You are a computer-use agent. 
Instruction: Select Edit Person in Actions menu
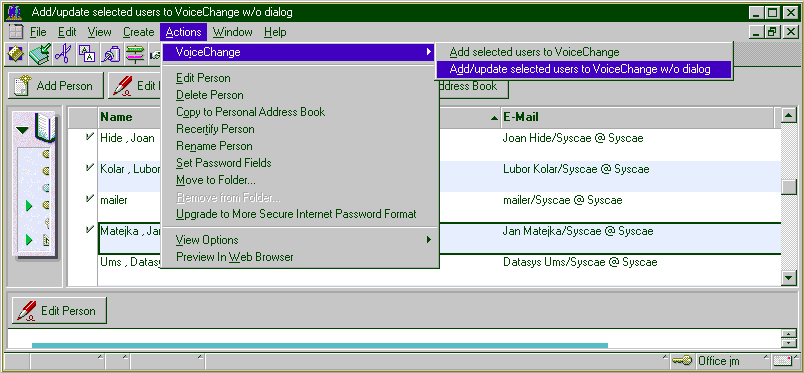click(203, 78)
